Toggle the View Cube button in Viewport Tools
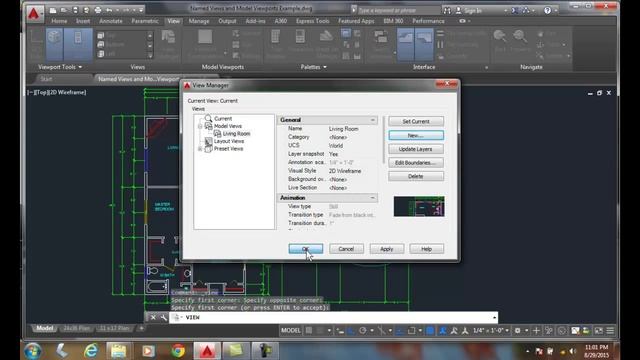640x360 pixels. (x=54, y=44)
